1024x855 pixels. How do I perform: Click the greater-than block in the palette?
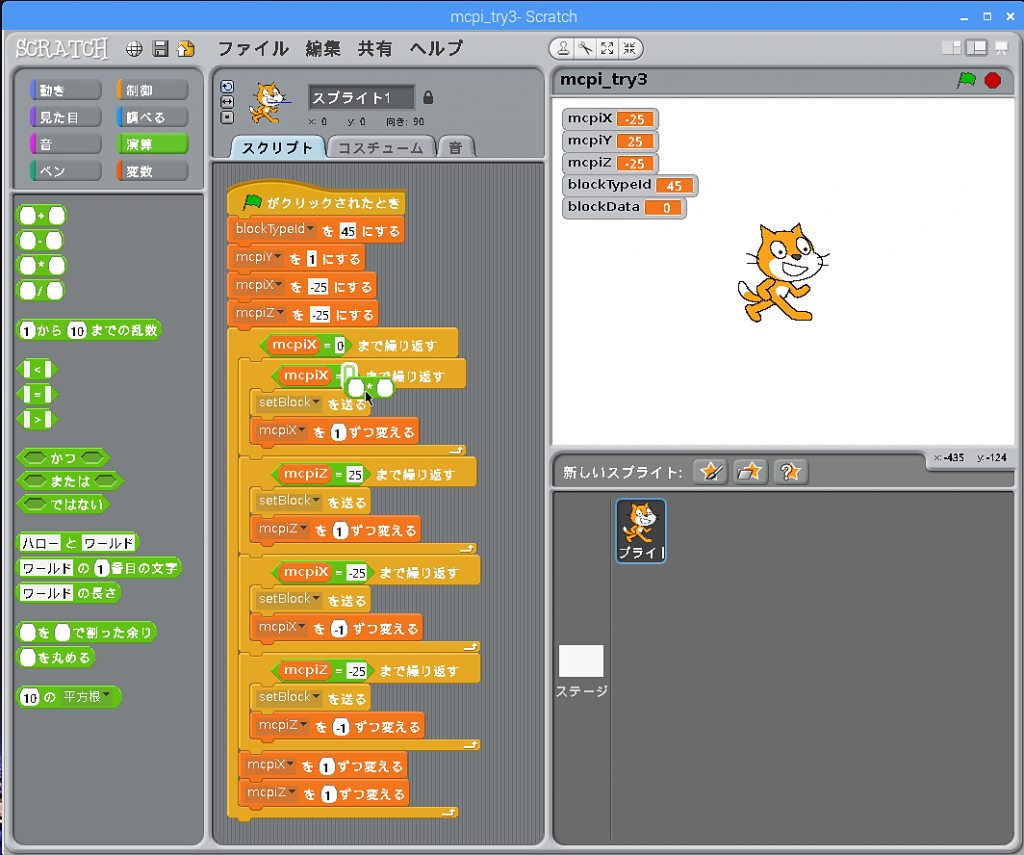point(37,419)
